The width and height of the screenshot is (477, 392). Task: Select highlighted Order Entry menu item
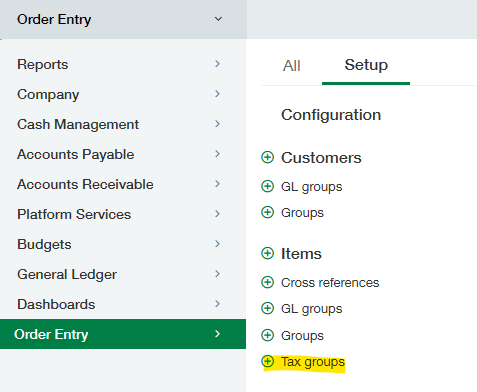pos(123,334)
